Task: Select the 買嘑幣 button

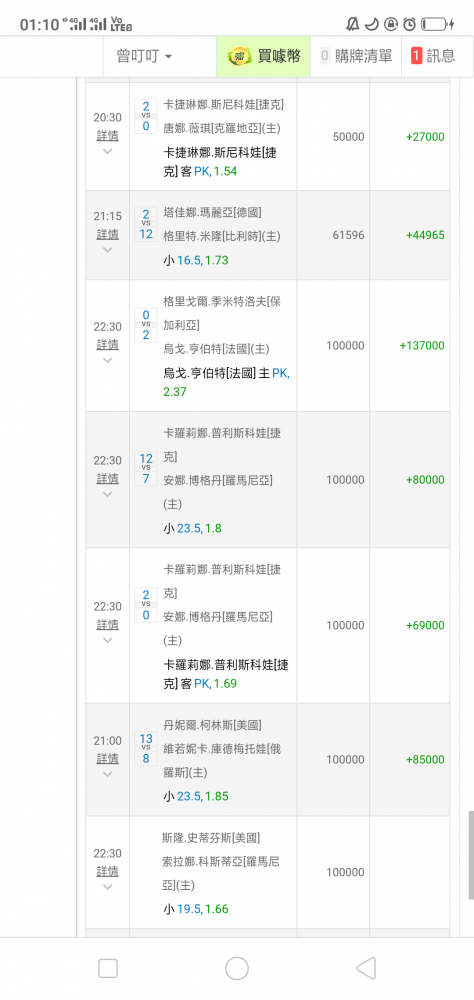Action: coord(263,56)
